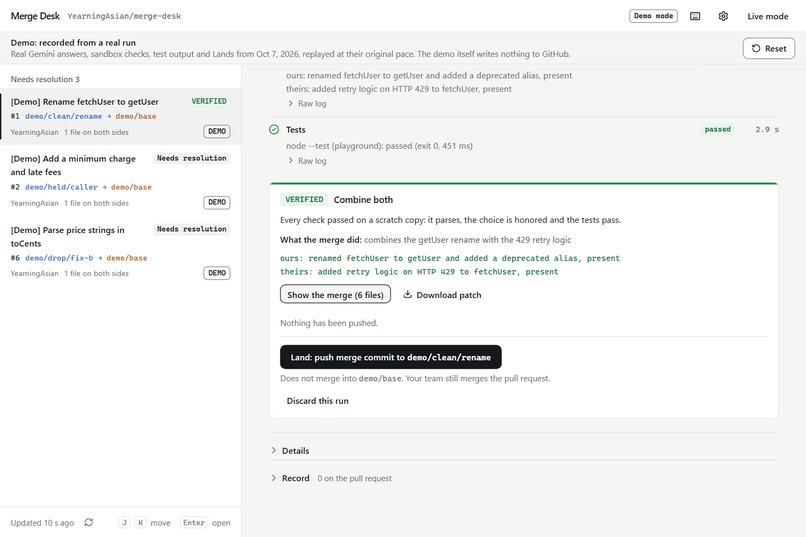This screenshot has width=806, height=537.
Task: Click the Enter key hint in footer
Action: tap(194, 523)
